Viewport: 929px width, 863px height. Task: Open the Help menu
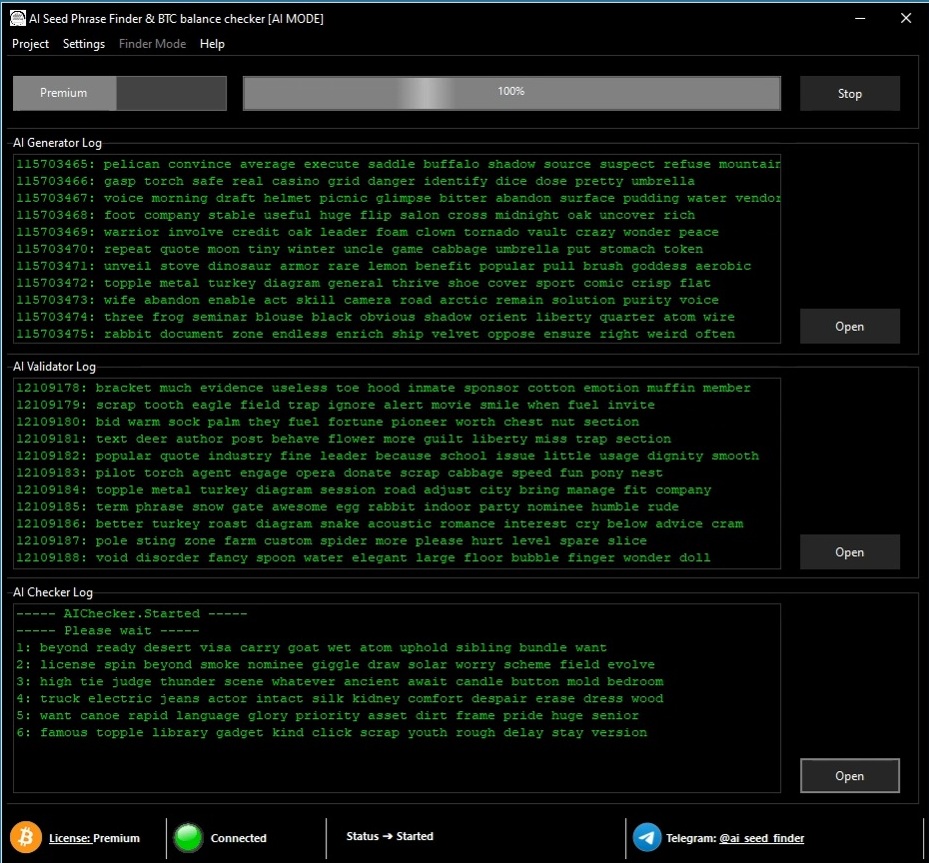point(212,44)
